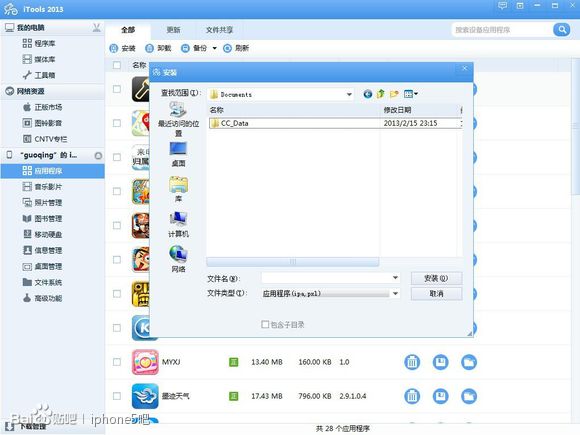
Task: Open the 文件类型 file type dropdown
Action: (x=395, y=294)
